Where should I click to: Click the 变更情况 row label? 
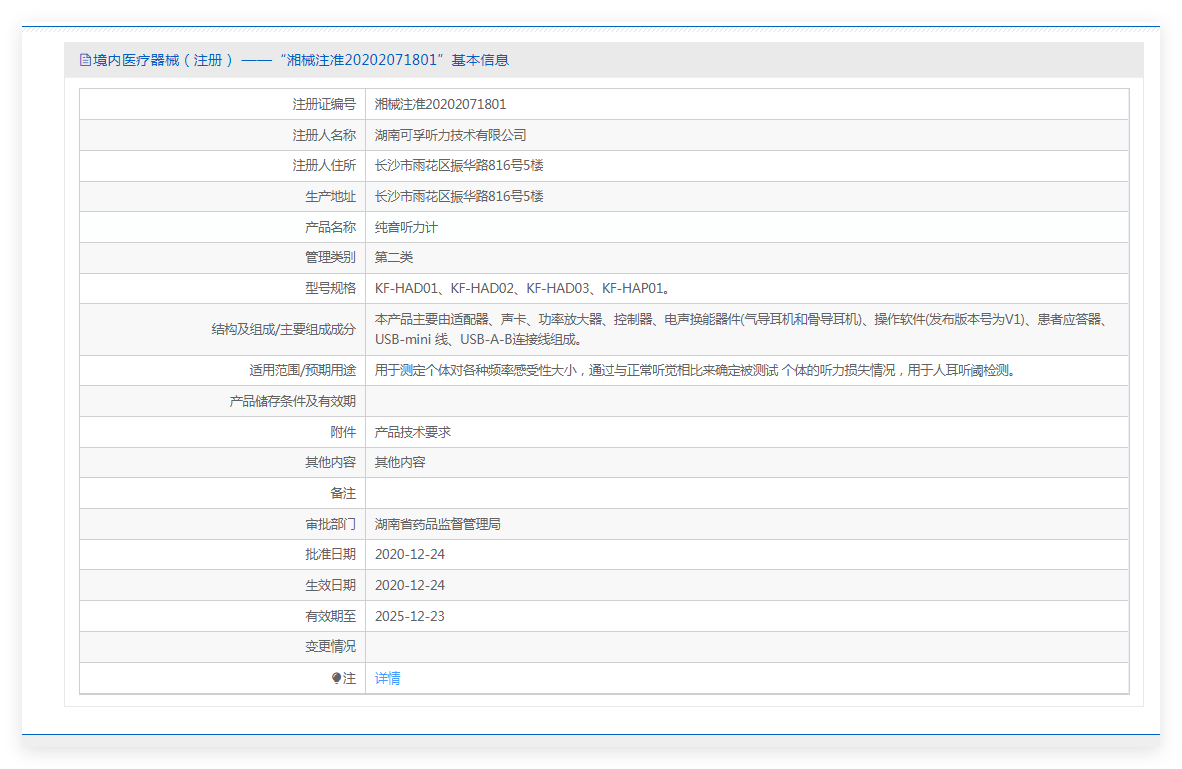330,646
